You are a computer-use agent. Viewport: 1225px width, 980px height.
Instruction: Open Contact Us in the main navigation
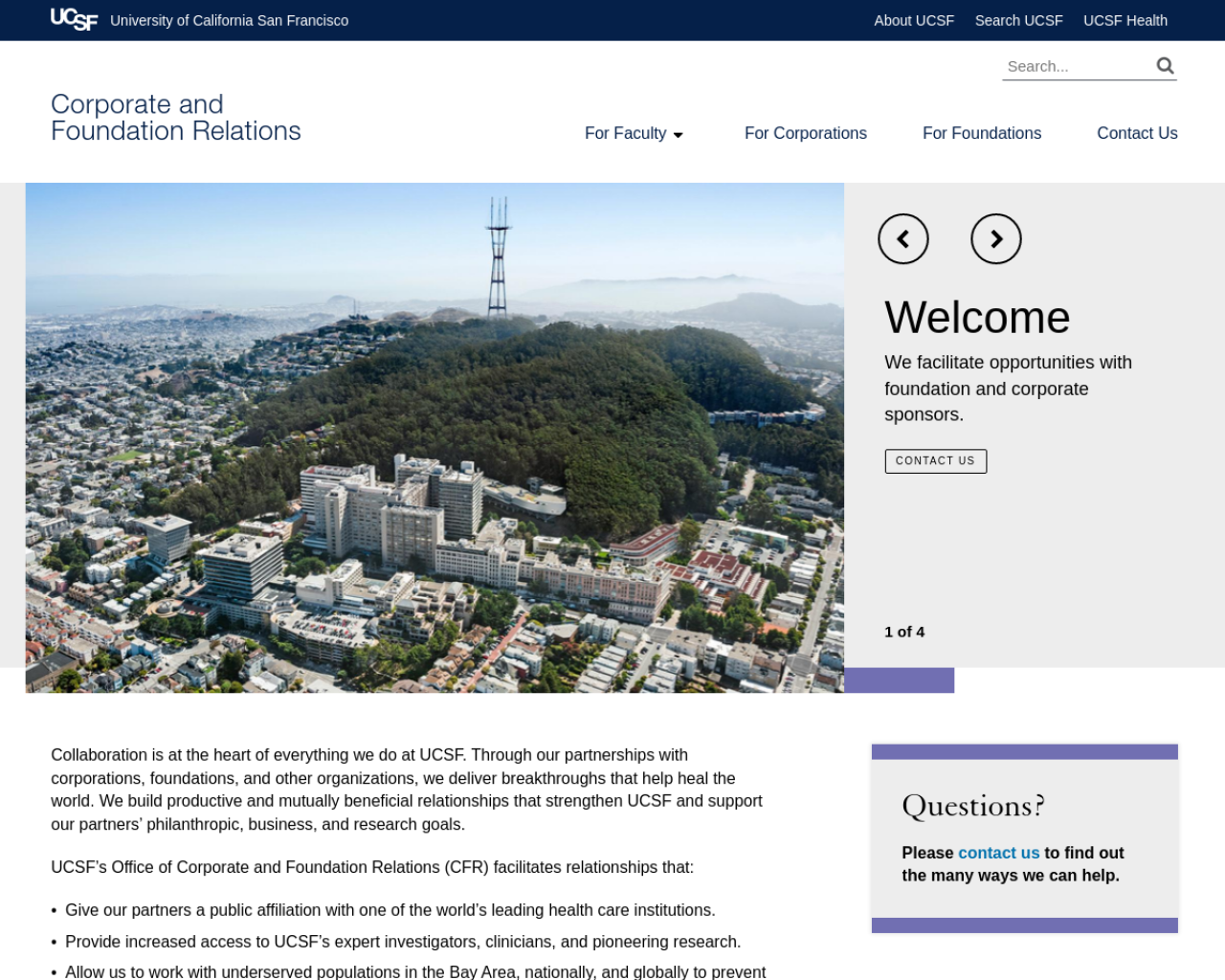[1137, 133]
